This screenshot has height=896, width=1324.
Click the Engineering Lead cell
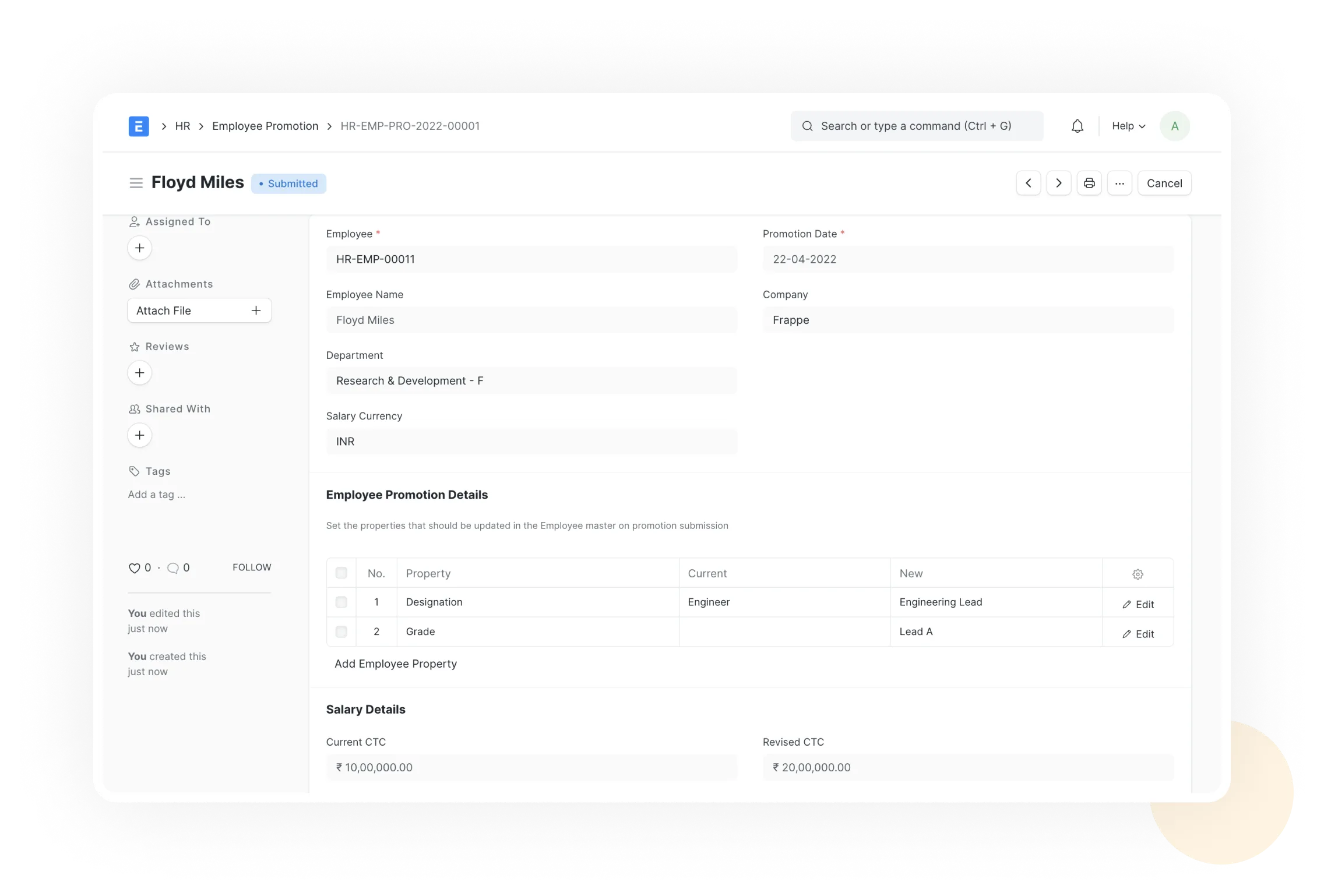996,602
